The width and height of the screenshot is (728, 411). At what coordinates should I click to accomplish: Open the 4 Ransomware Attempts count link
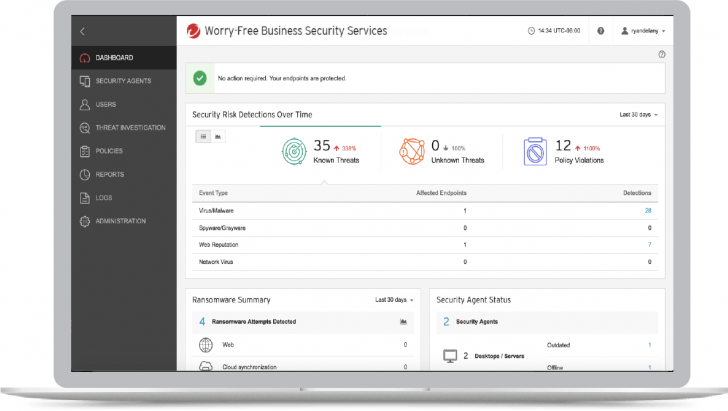pos(202,322)
